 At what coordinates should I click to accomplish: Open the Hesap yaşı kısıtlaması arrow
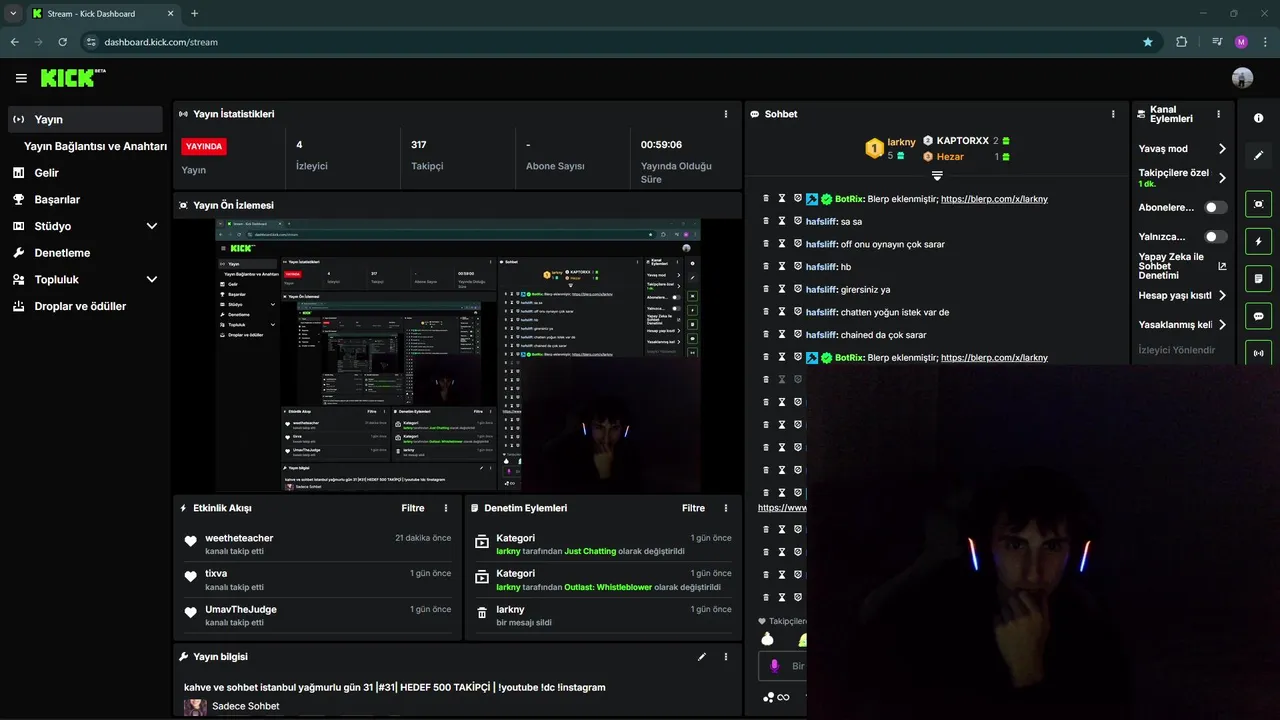pyautogui.click(x=1222, y=296)
